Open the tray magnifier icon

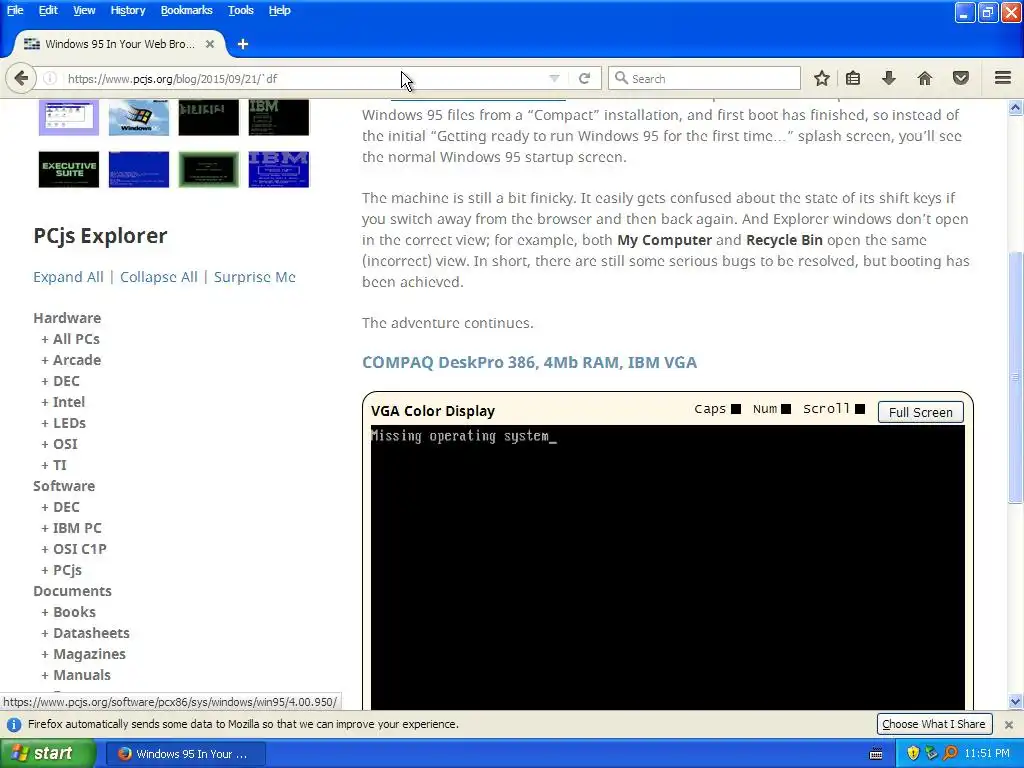pos(950,754)
